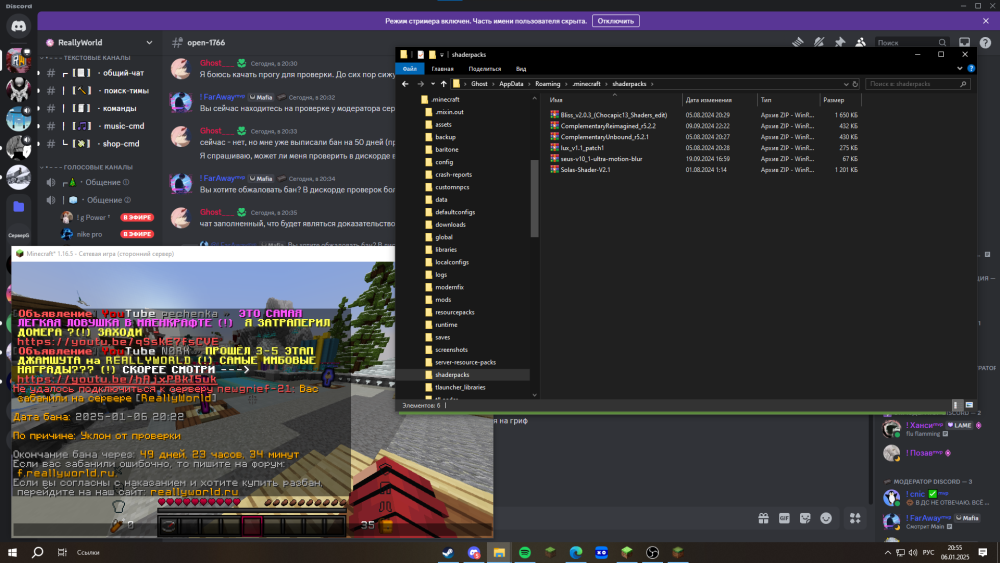This screenshot has height=563, width=1000.
Task: Select ComplementaryReimagined_r5.2.2 archive
Action: tap(608, 126)
